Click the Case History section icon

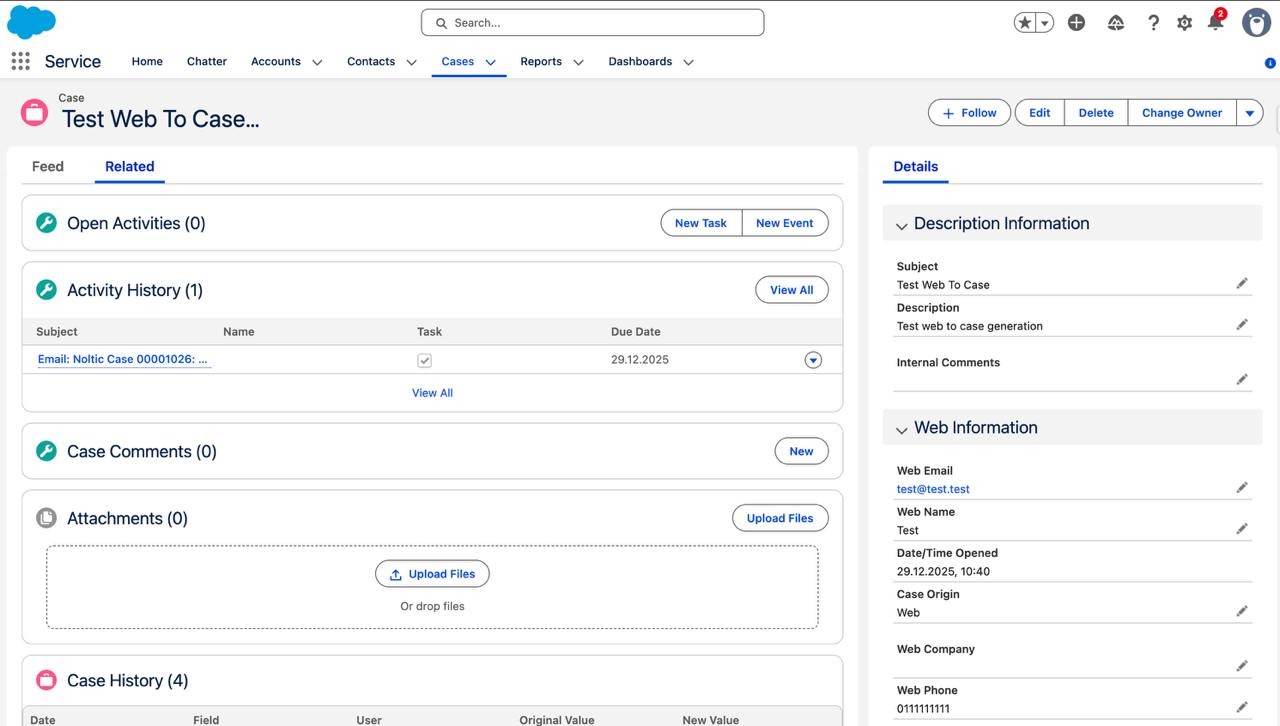click(x=46, y=680)
